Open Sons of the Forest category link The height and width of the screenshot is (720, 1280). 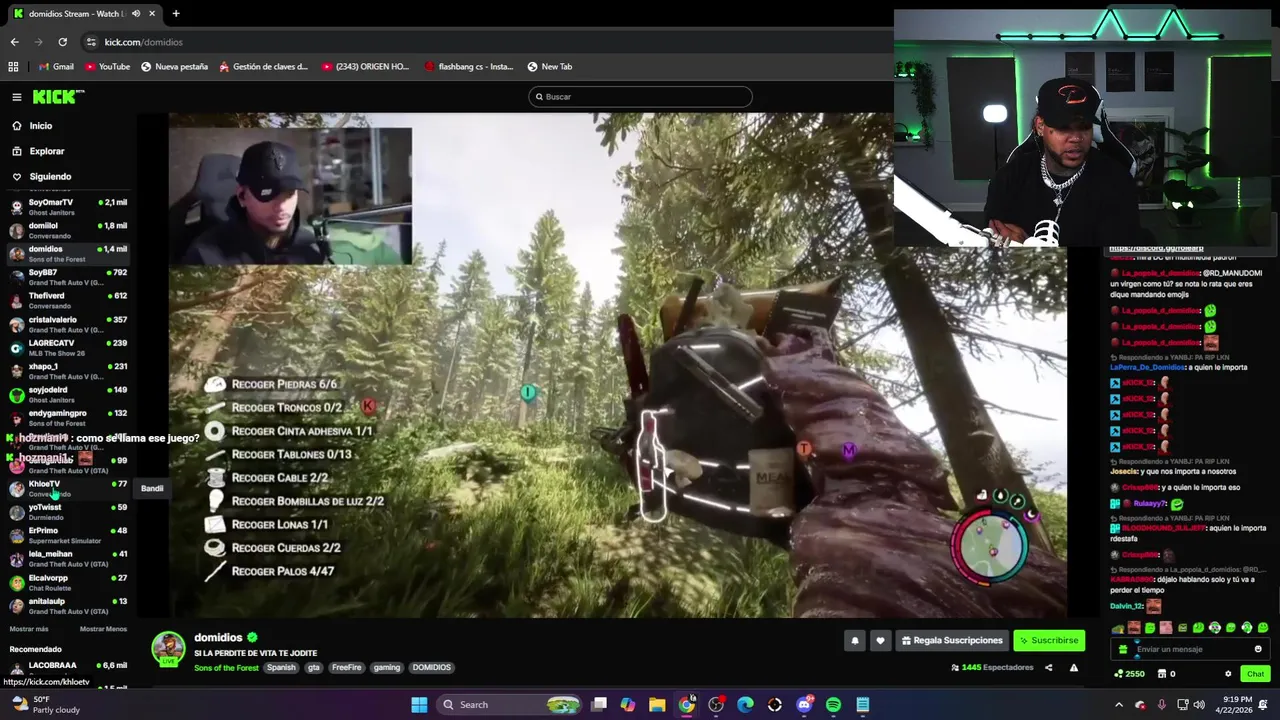pos(226,668)
